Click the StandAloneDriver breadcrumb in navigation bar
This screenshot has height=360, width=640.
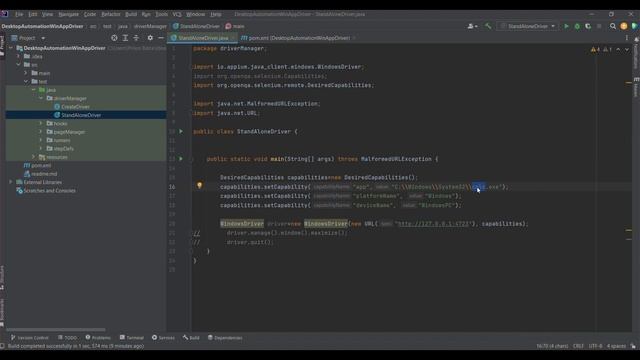pyautogui.click(x=196, y=26)
